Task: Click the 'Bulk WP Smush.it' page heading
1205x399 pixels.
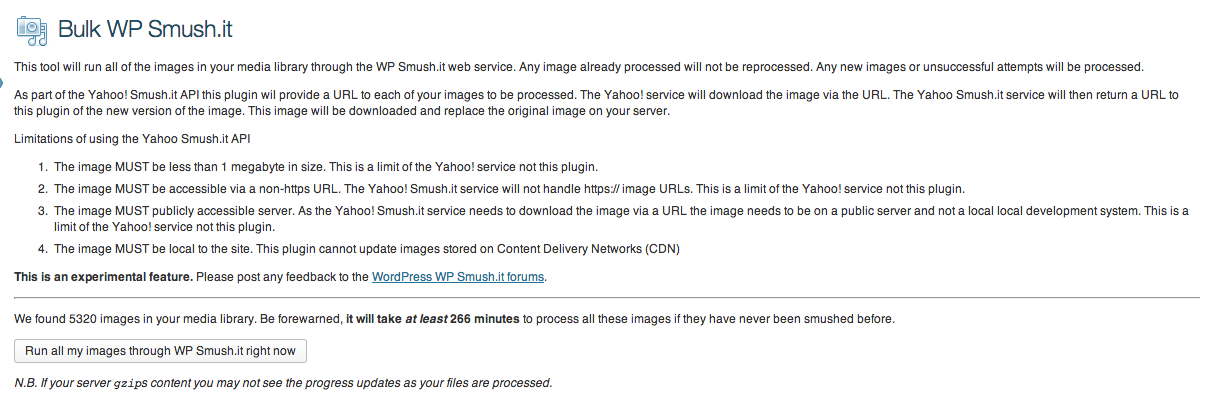Action: pos(146,28)
